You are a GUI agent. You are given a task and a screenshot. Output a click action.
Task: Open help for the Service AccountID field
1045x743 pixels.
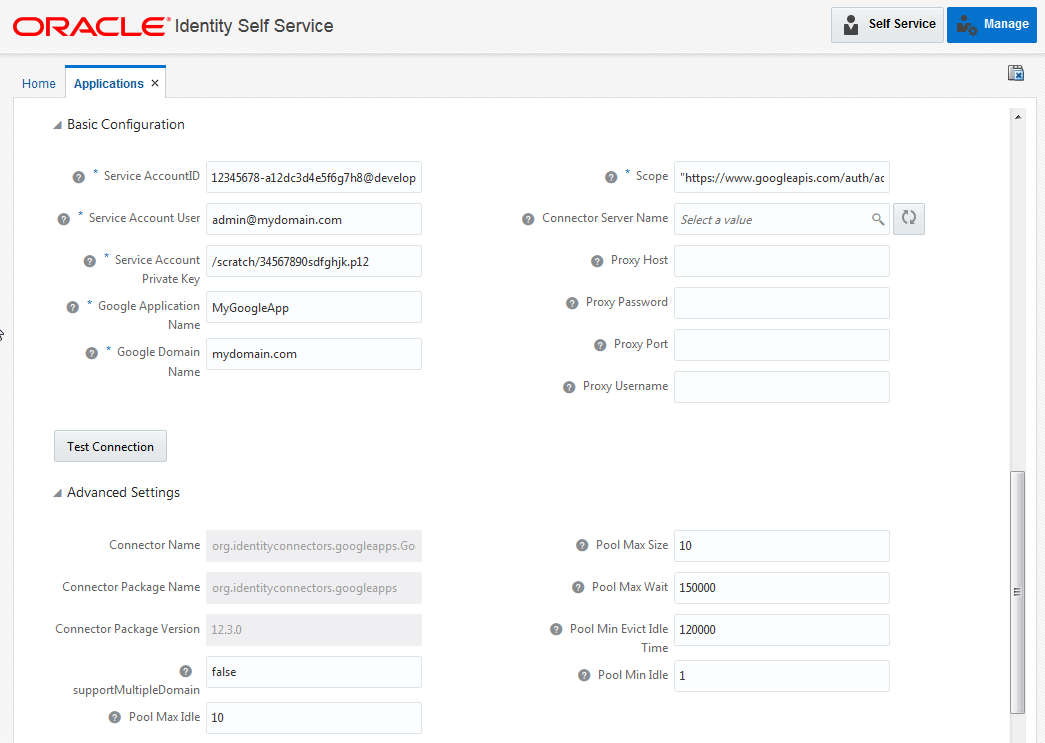point(79,176)
